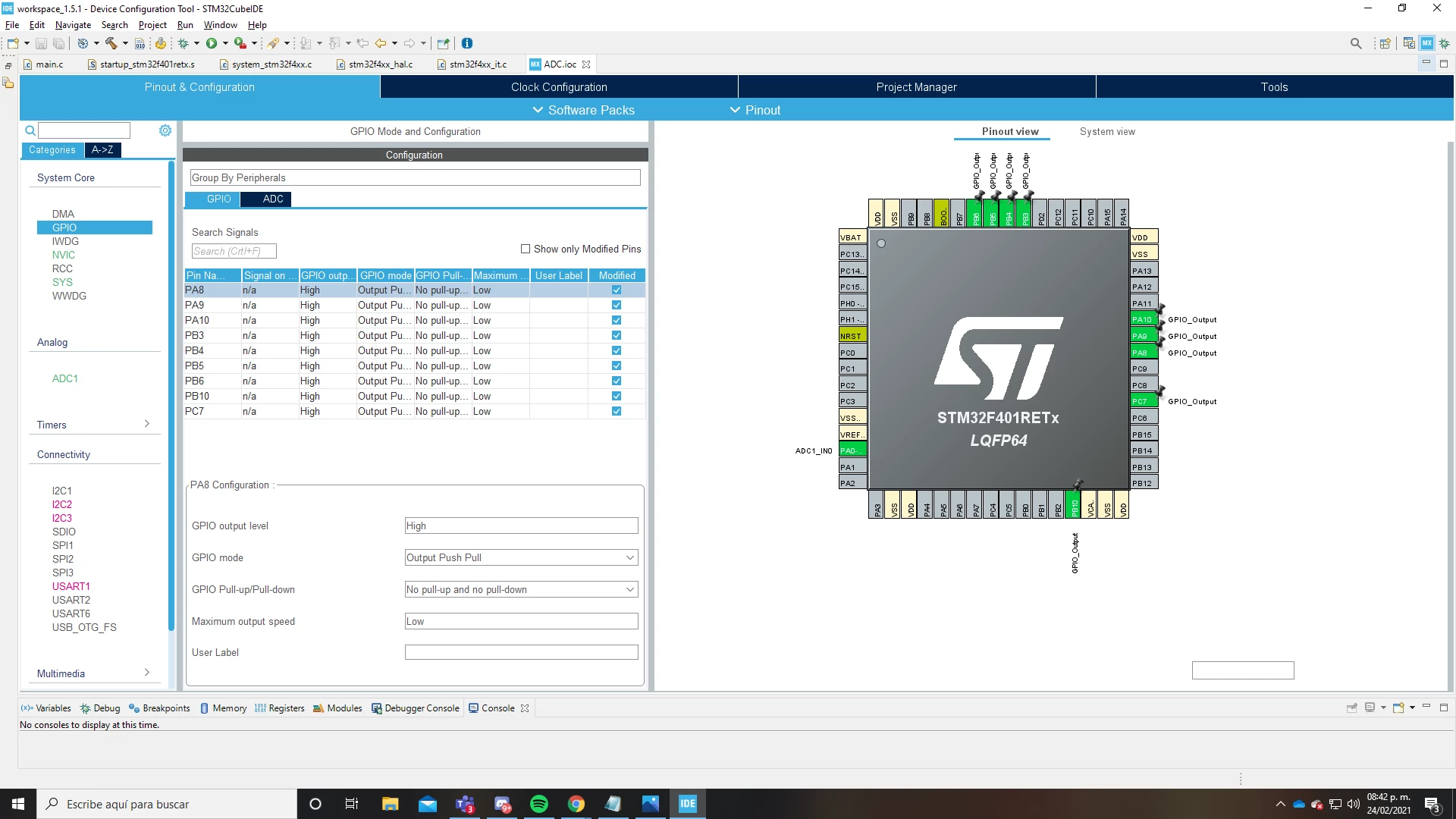Toggle Show only Modified Pins checkbox
This screenshot has height=819, width=1456.
click(526, 249)
